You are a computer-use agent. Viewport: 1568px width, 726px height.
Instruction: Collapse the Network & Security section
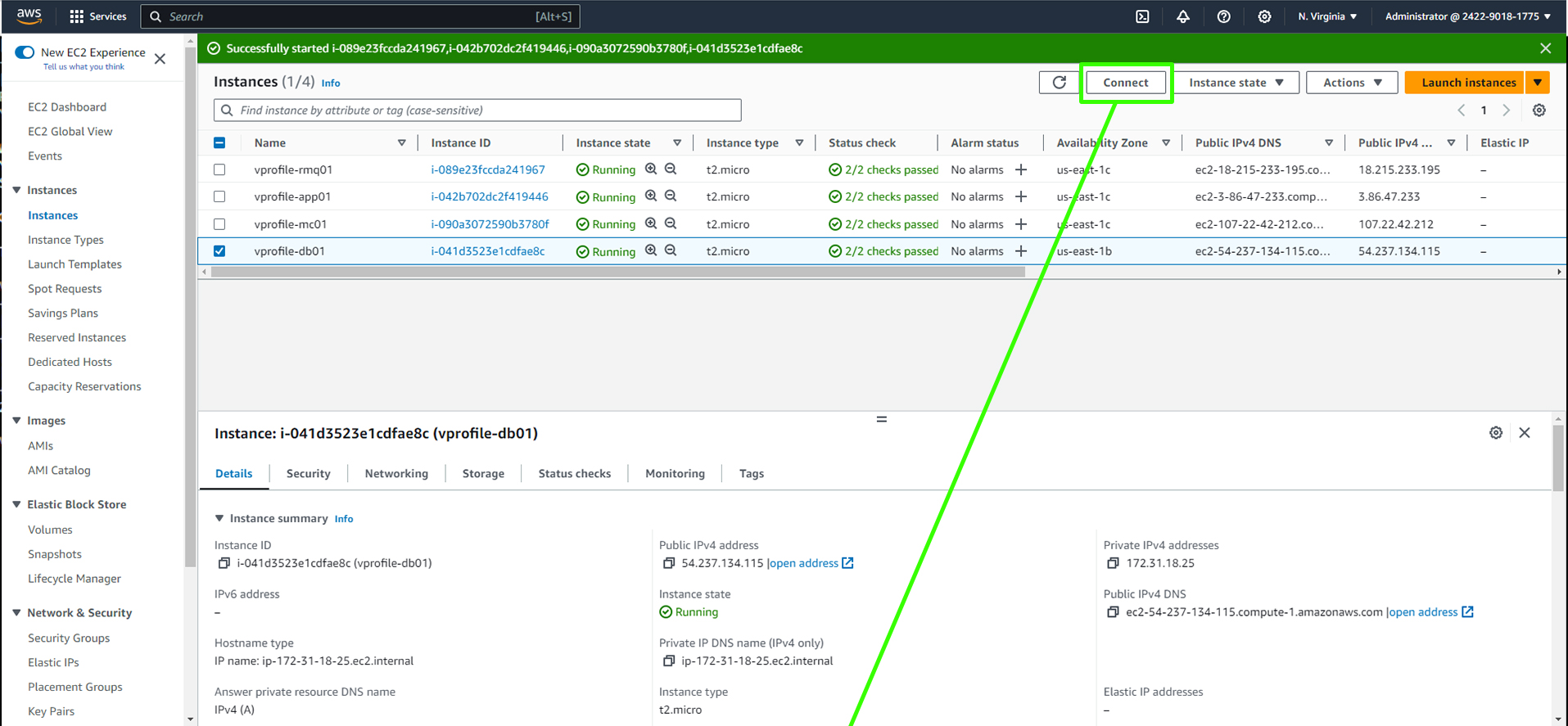tap(16, 613)
